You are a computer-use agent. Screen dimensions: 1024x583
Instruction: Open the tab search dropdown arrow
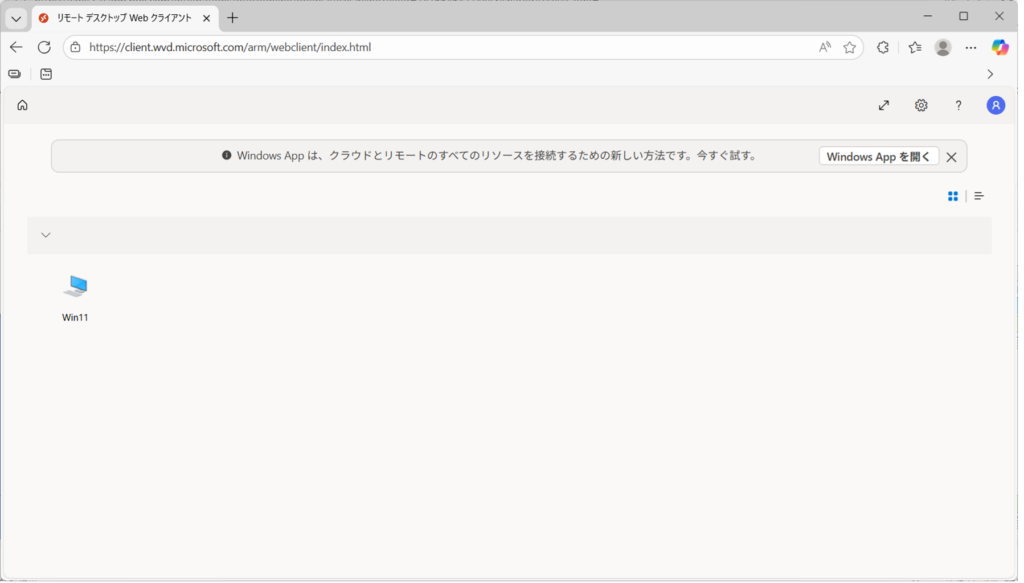coord(16,18)
